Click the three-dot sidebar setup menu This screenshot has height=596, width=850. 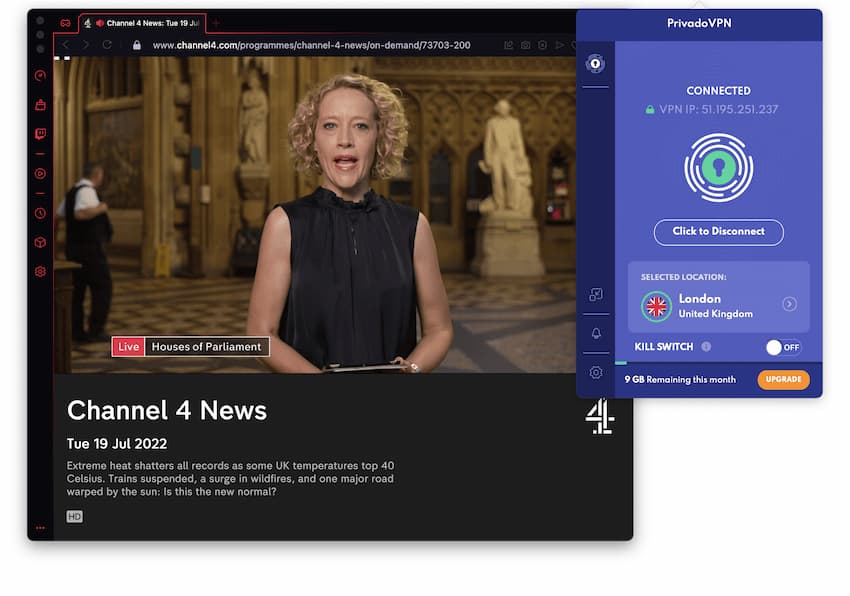coord(41,528)
